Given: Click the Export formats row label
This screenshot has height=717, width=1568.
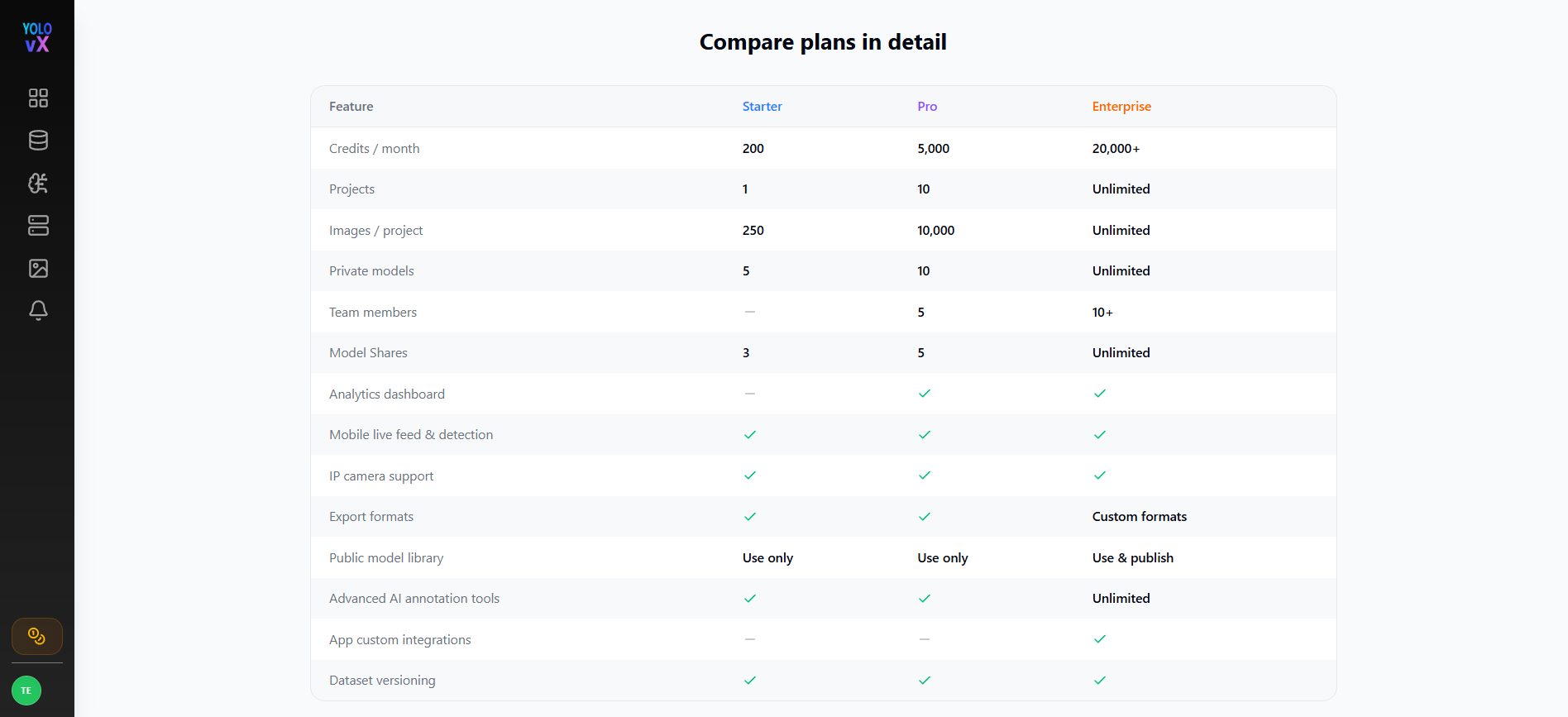Looking at the screenshot, I should pyautogui.click(x=371, y=517).
